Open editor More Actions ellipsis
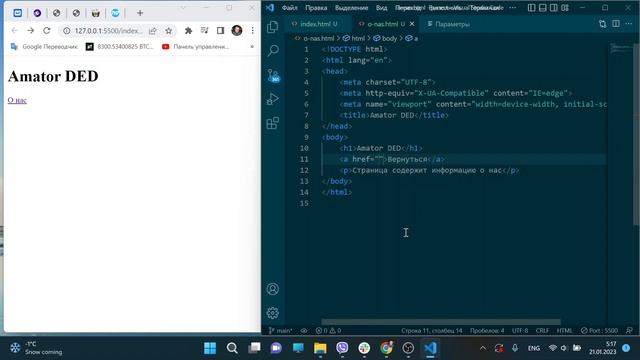640x360 pixels. pos(629,24)
